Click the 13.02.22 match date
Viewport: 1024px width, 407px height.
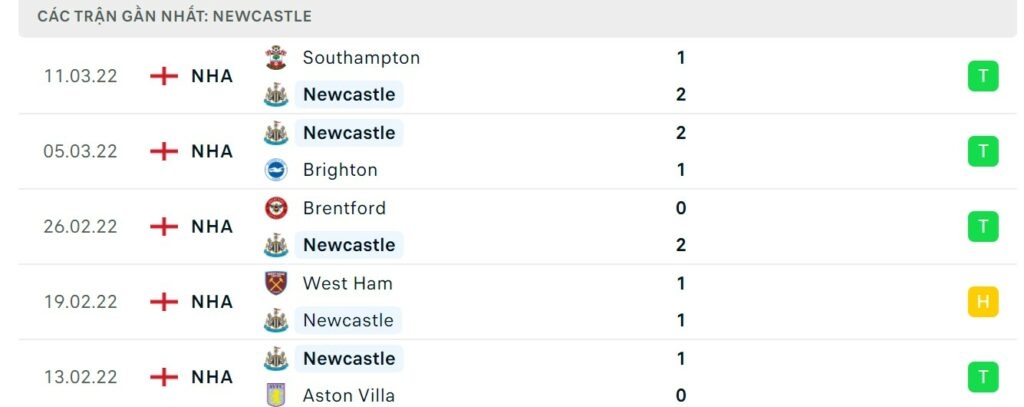[80, 377]
